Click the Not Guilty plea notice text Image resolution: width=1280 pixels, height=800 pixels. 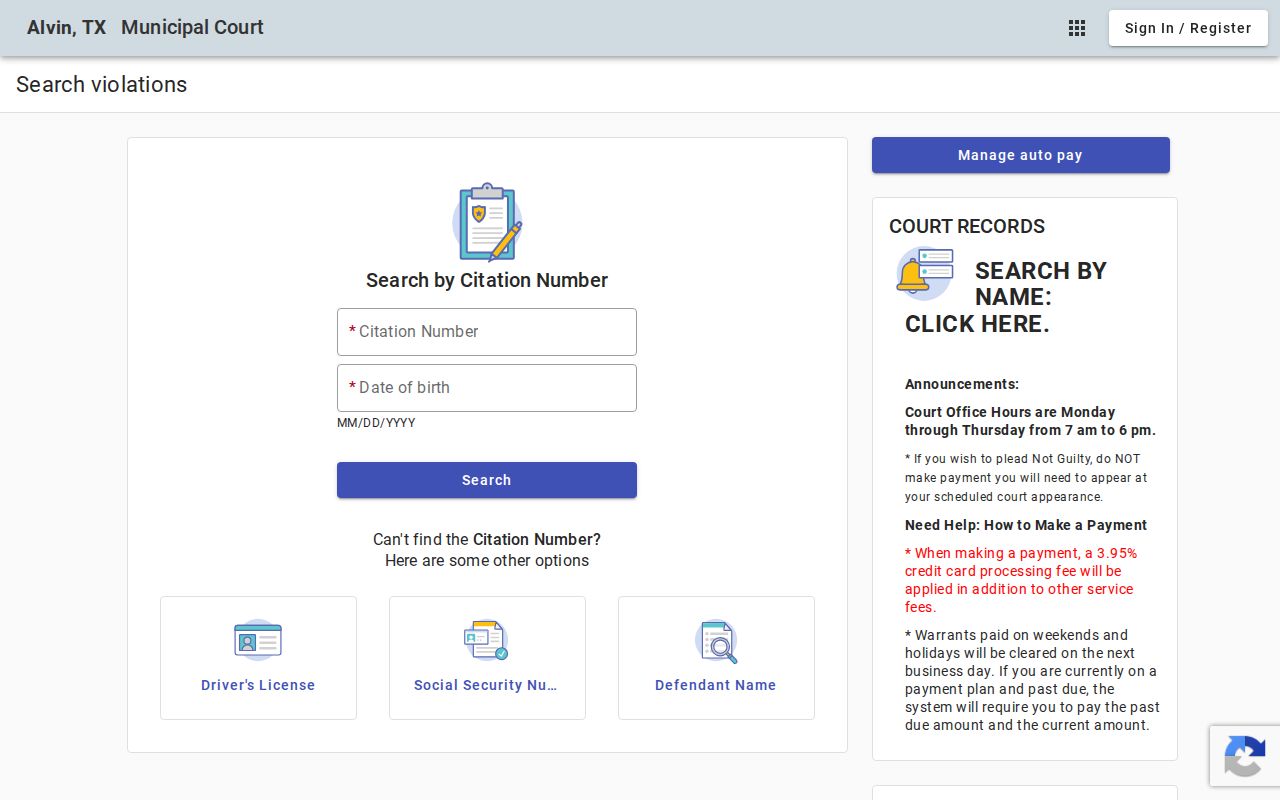pyautogui.click(x=1026, y=478)
